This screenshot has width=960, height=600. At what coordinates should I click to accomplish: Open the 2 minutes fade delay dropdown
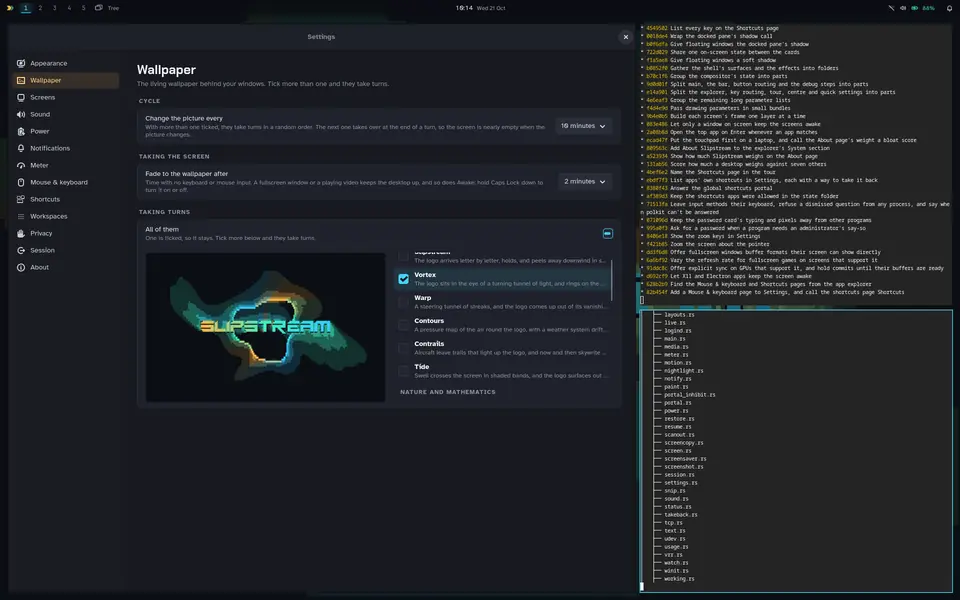584,182
